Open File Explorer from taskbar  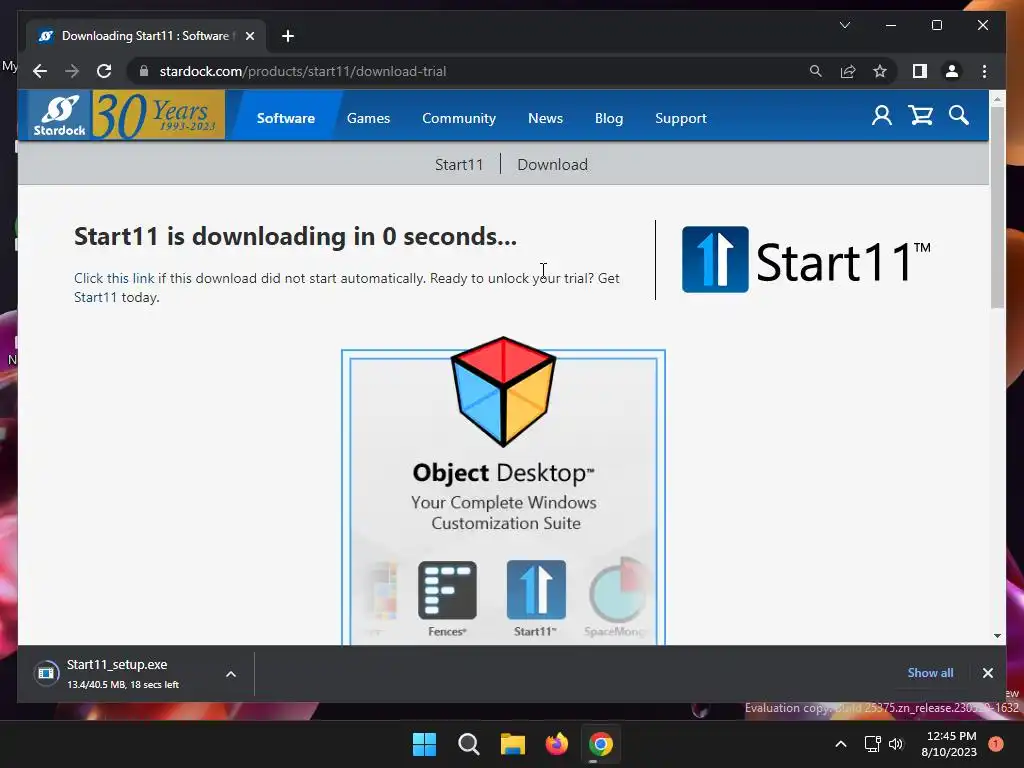tap(513, 744)
